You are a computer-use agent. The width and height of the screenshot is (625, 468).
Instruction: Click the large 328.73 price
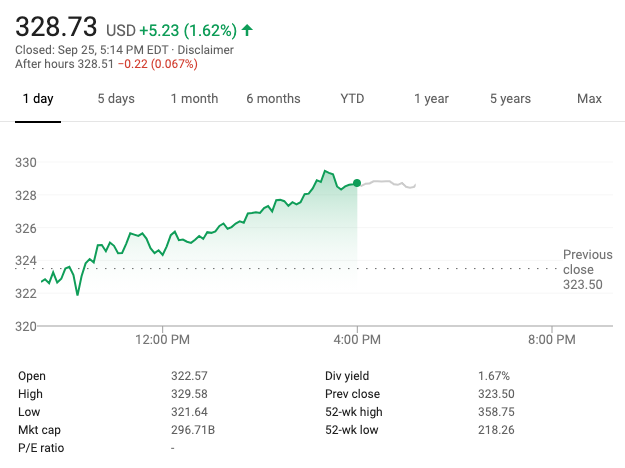point(56,24)
